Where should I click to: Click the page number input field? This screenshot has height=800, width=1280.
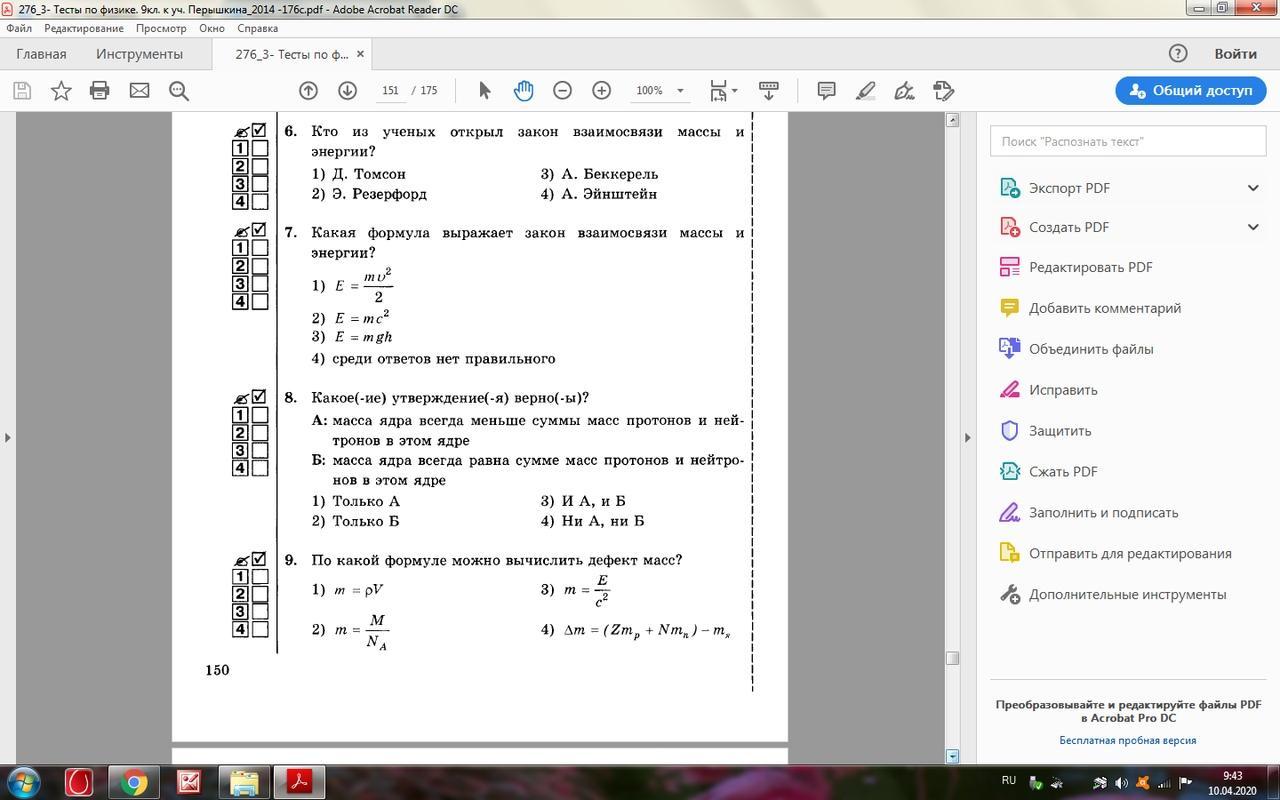[390, 91]
